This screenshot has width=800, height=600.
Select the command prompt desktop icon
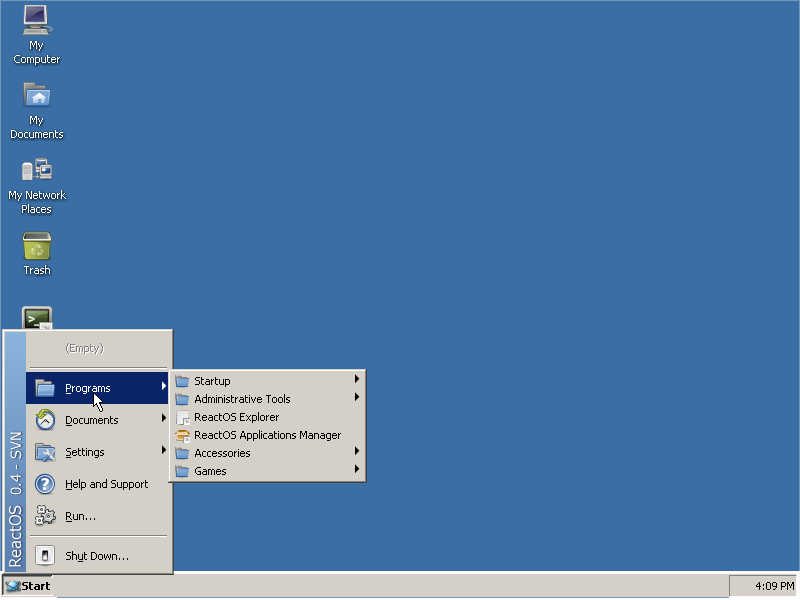pyautogui.click(x=37, y=318)
